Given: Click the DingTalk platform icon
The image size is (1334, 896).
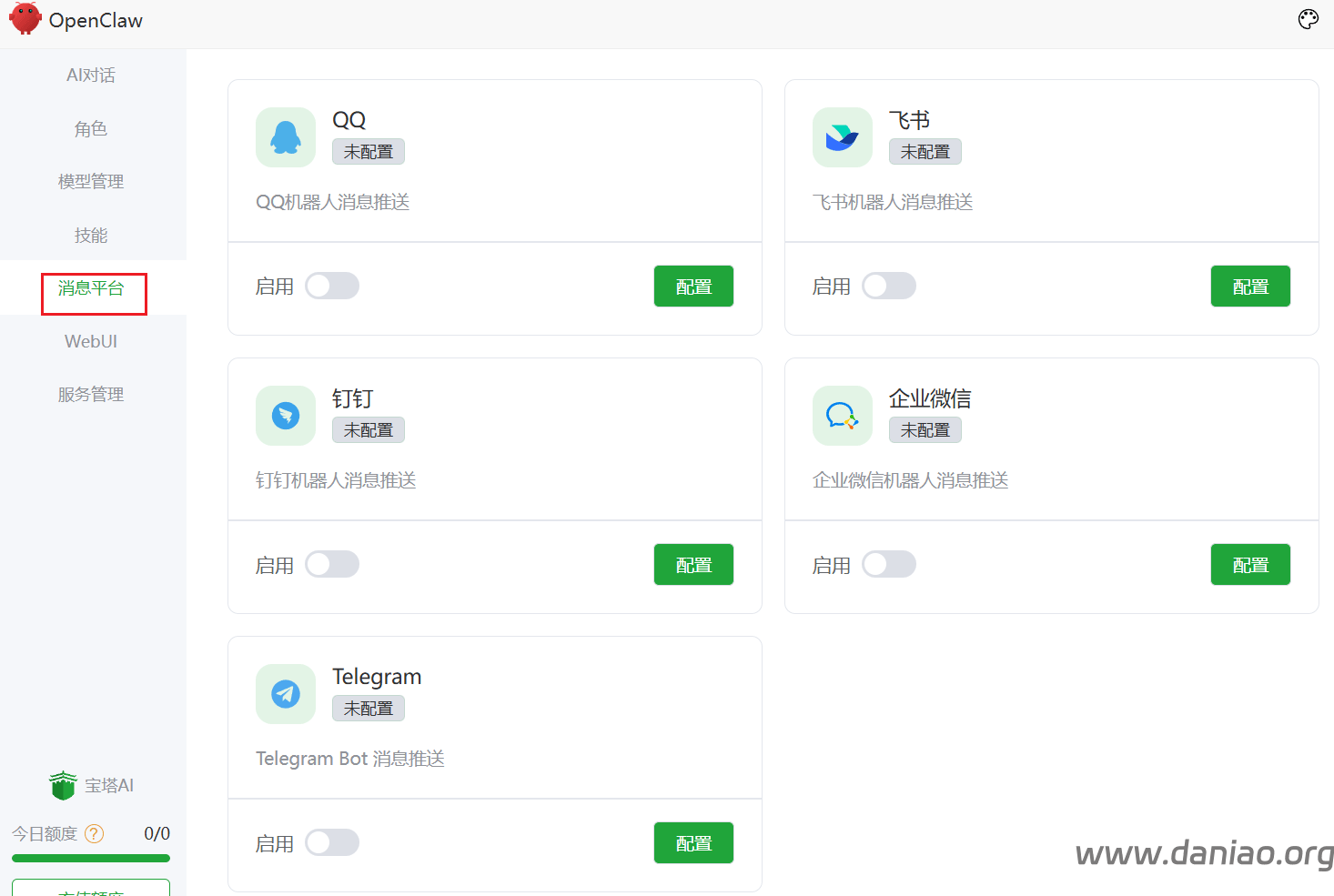Looking at the screenshot, I should point(286,416).
